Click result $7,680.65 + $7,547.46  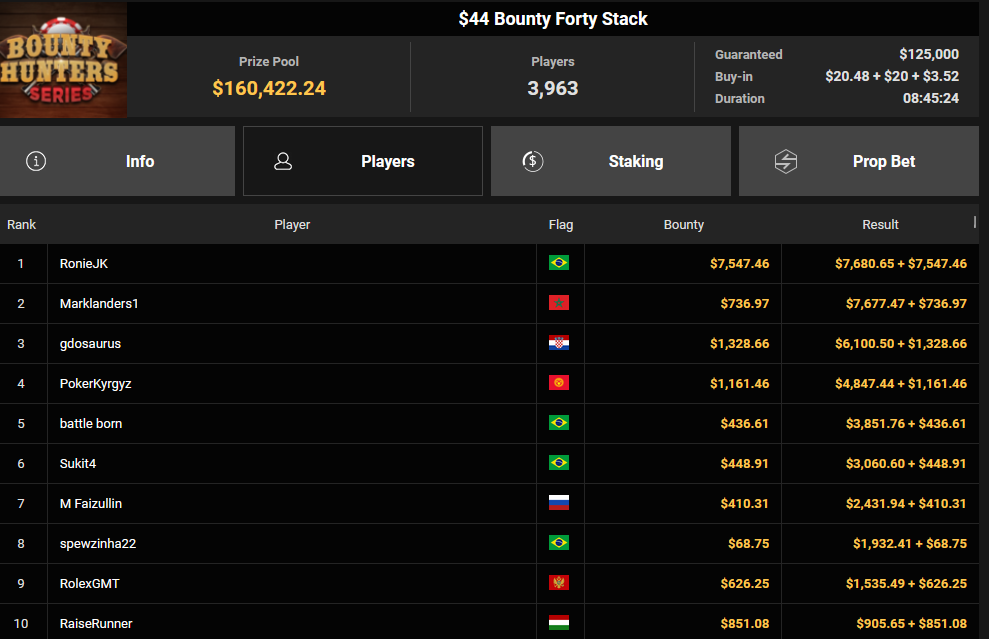tap(901, 264)
